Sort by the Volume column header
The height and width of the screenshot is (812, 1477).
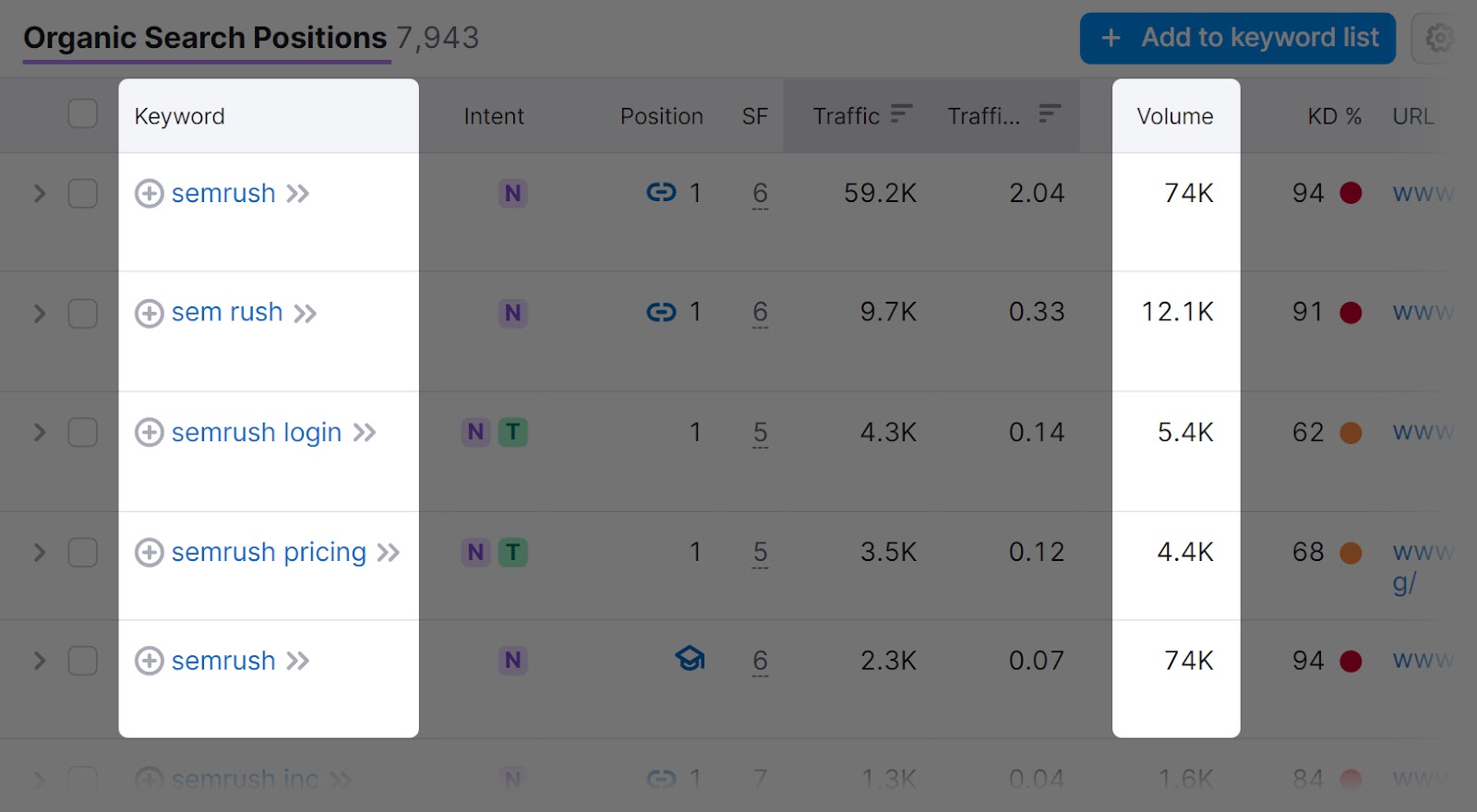pos(1175,116)
